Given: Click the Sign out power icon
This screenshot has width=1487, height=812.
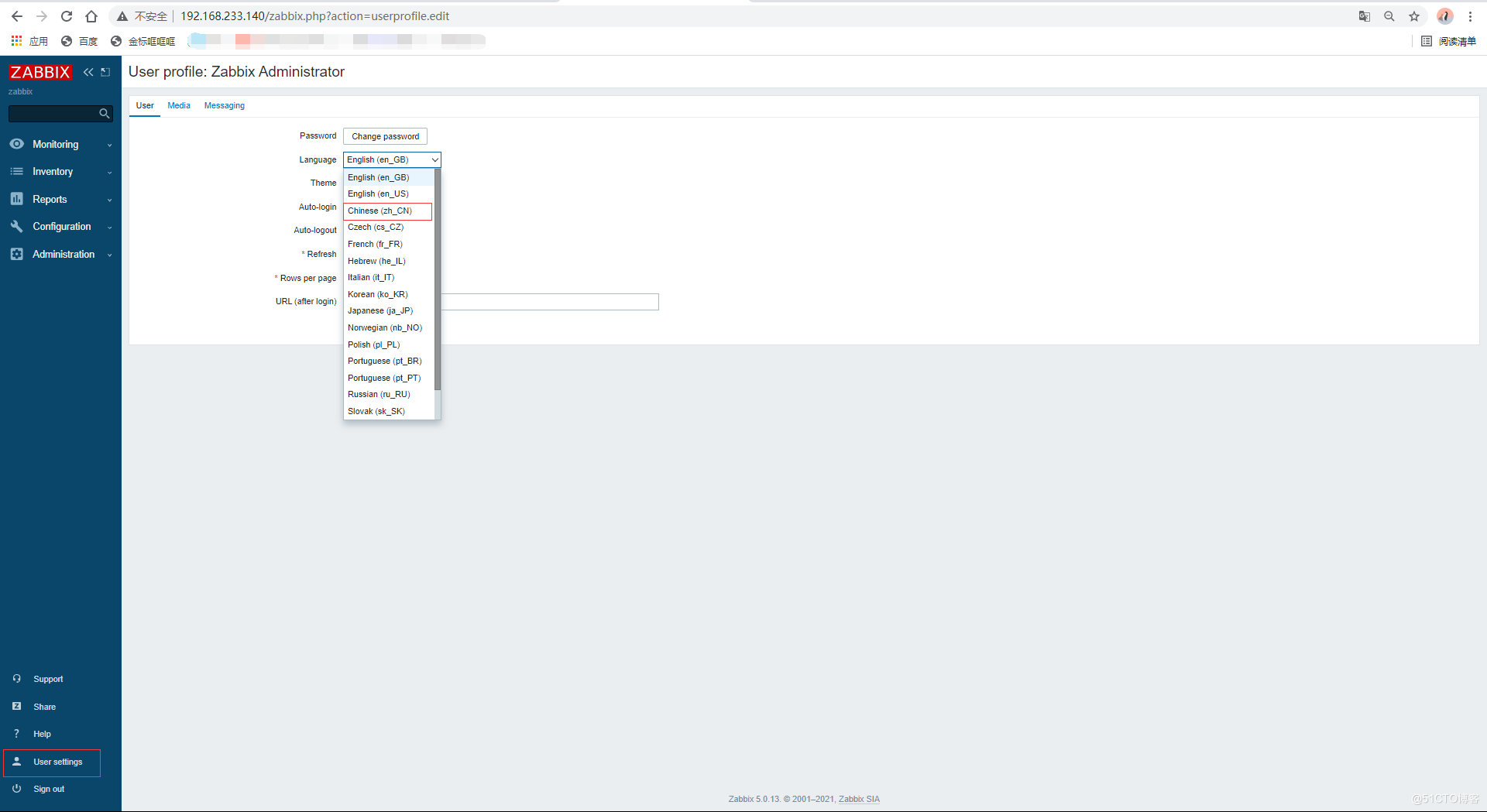Looking at the screenshot, I should pos(16,789).
